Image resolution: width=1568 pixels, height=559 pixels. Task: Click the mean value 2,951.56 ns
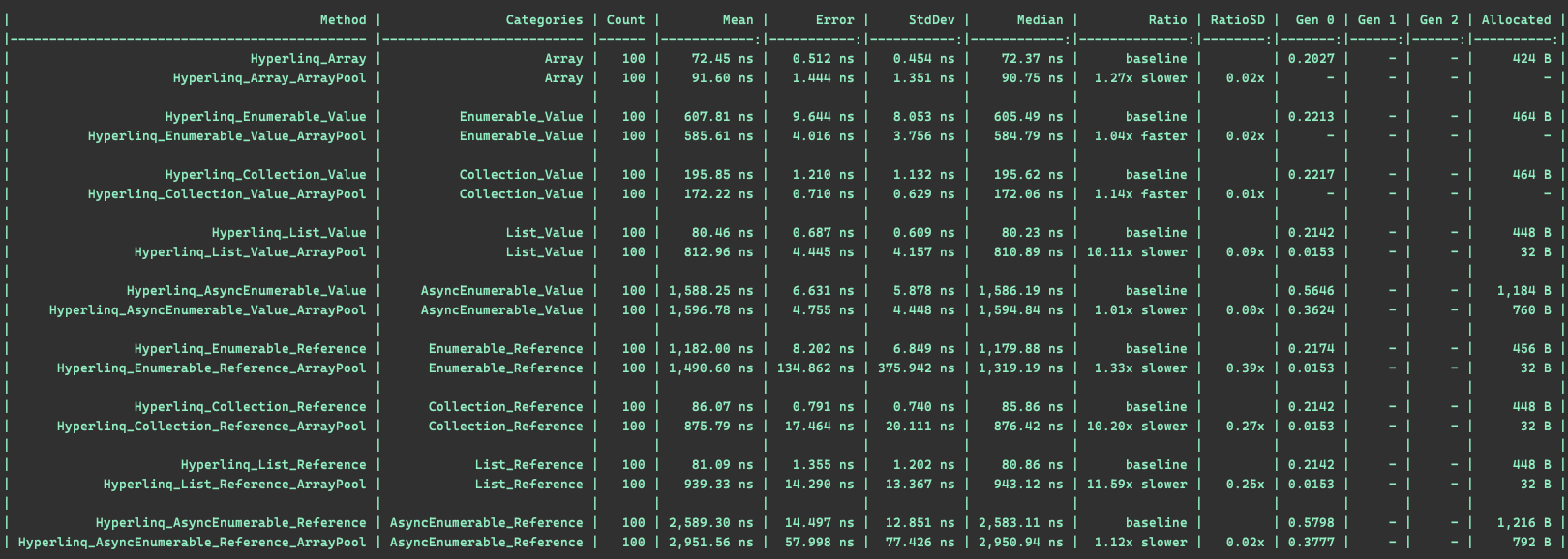click(x=711, y=542)
